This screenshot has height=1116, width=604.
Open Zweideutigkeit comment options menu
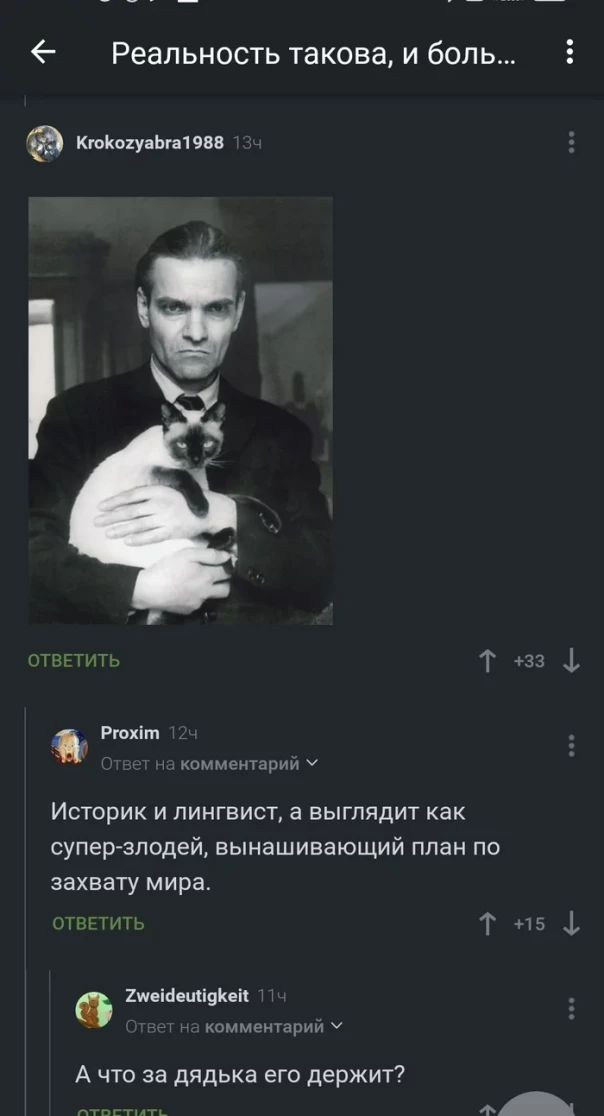[571, 1009]
